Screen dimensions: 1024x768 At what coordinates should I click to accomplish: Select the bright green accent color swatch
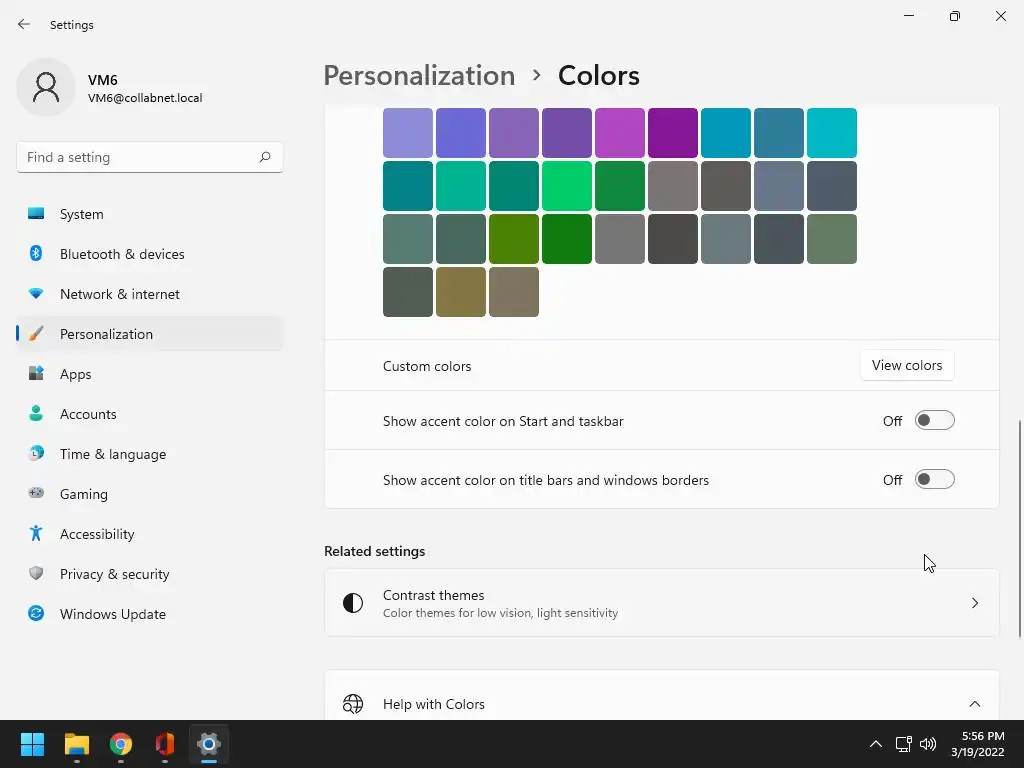point(567,186)
